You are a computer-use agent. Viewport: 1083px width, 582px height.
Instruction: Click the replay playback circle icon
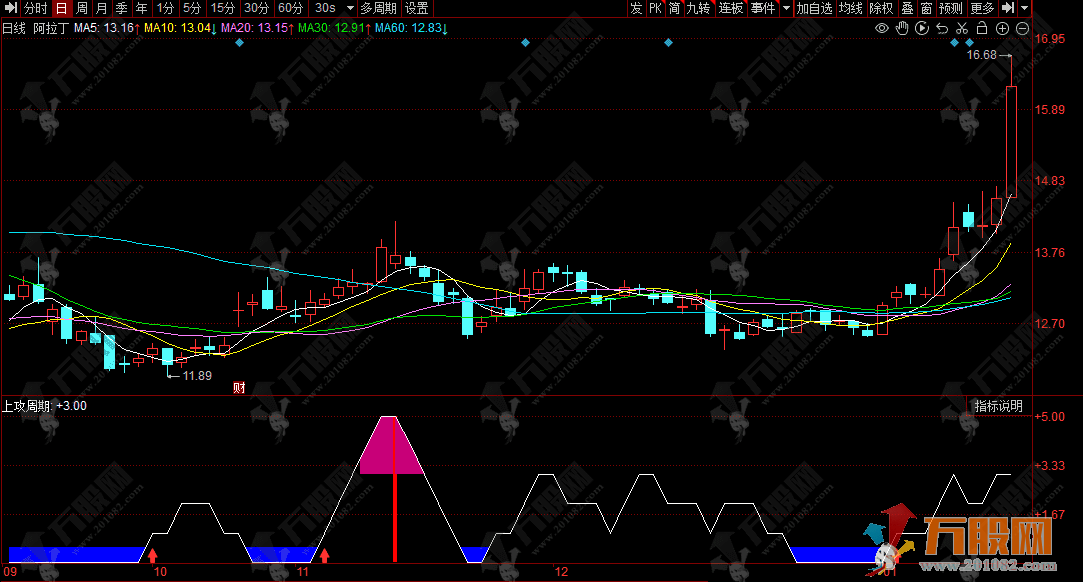tap(922, 28)
